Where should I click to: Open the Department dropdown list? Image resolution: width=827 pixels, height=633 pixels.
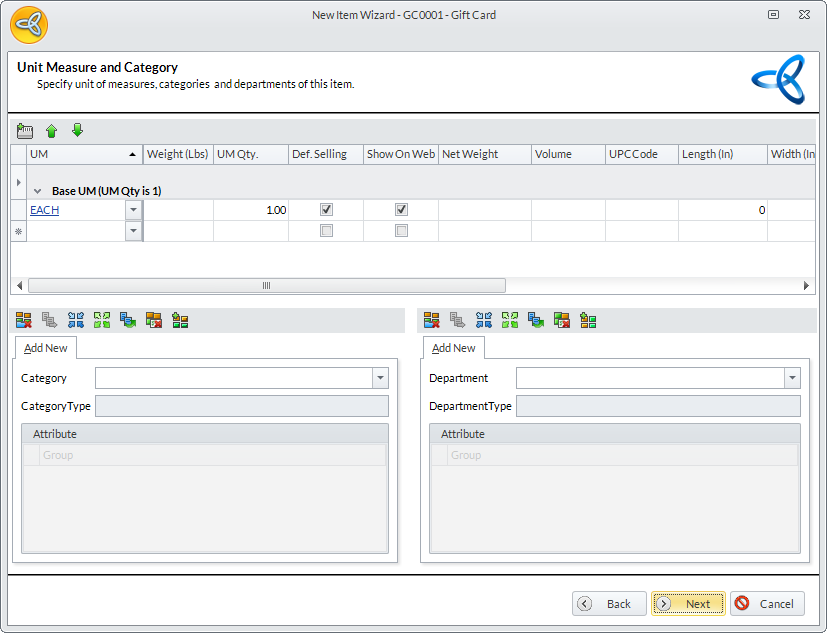click(x=792, y=378)
